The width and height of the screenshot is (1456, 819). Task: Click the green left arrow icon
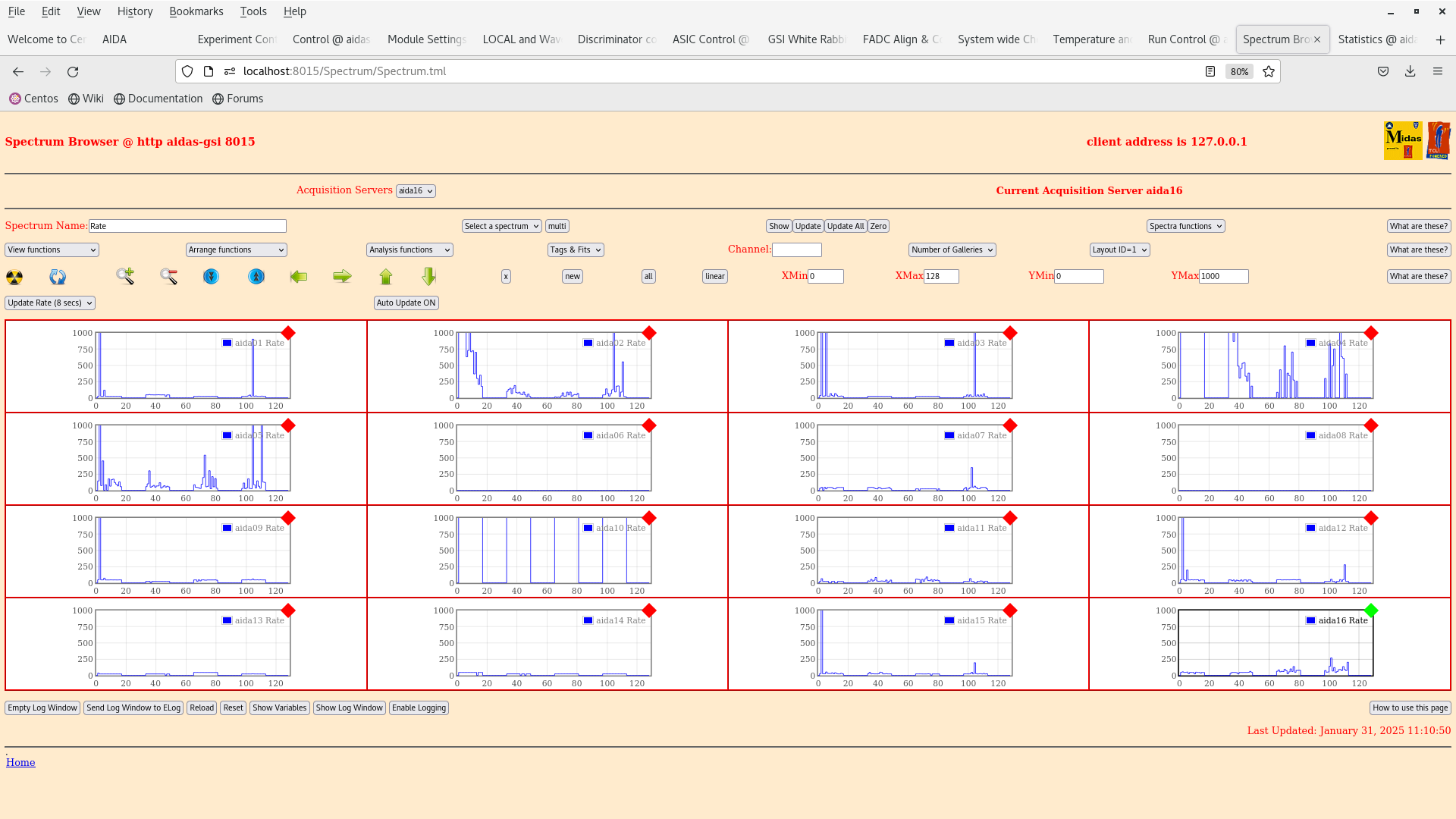299,277
